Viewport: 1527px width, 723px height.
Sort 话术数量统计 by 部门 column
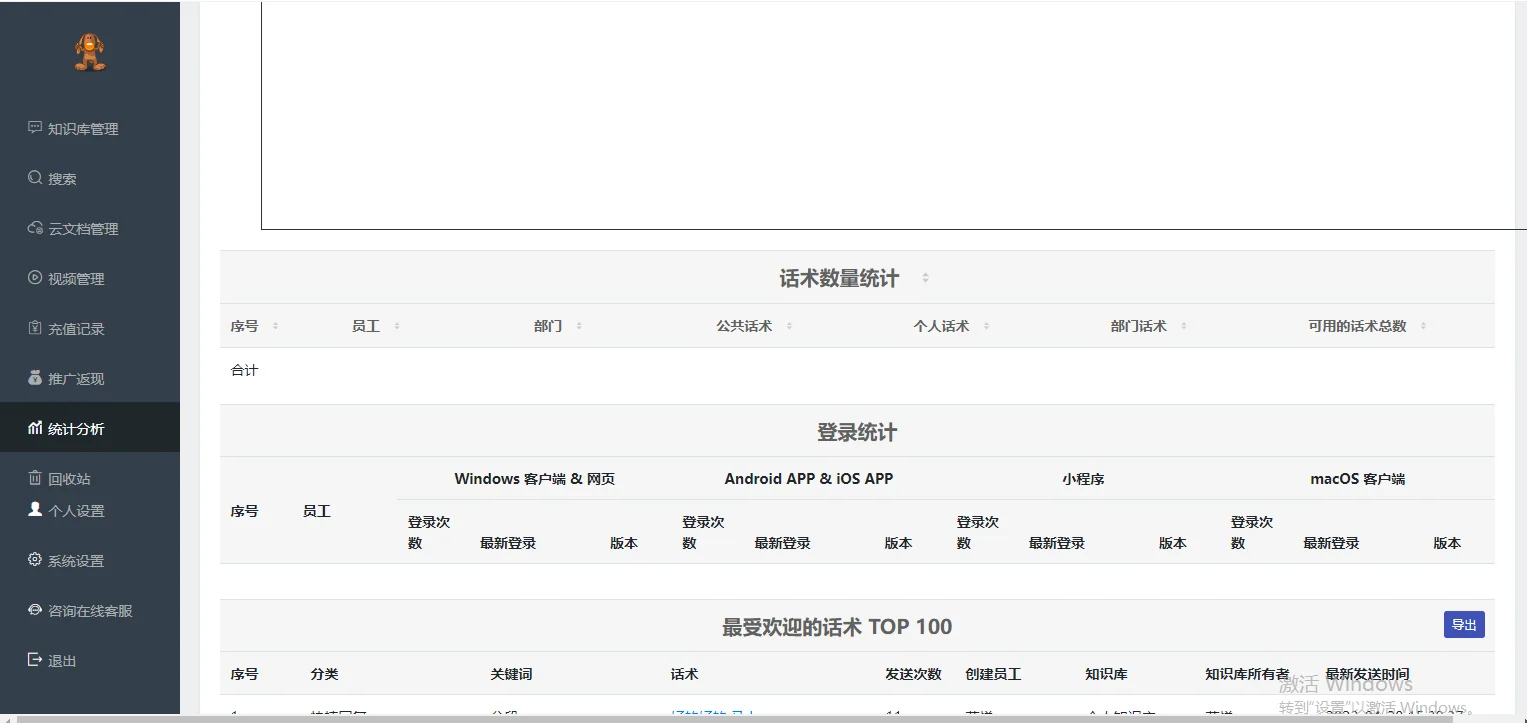579,326
